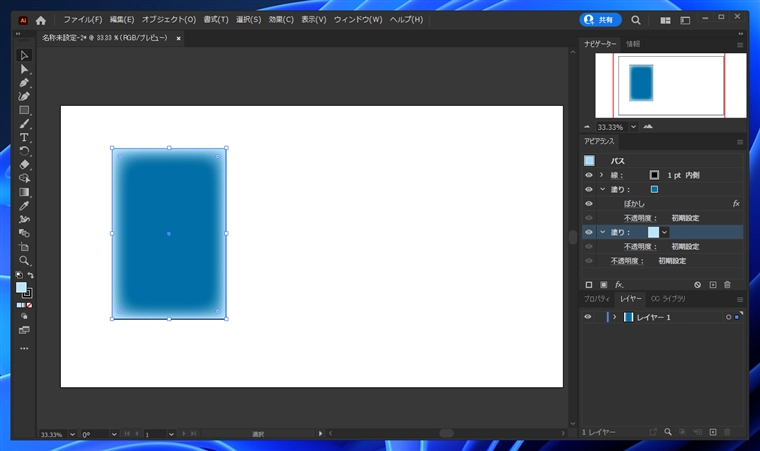Image resolution: width=760 pixels, height=451 pixels.
Task: Click the swap fill and stroke icon
Action: (x=31, y=275)
